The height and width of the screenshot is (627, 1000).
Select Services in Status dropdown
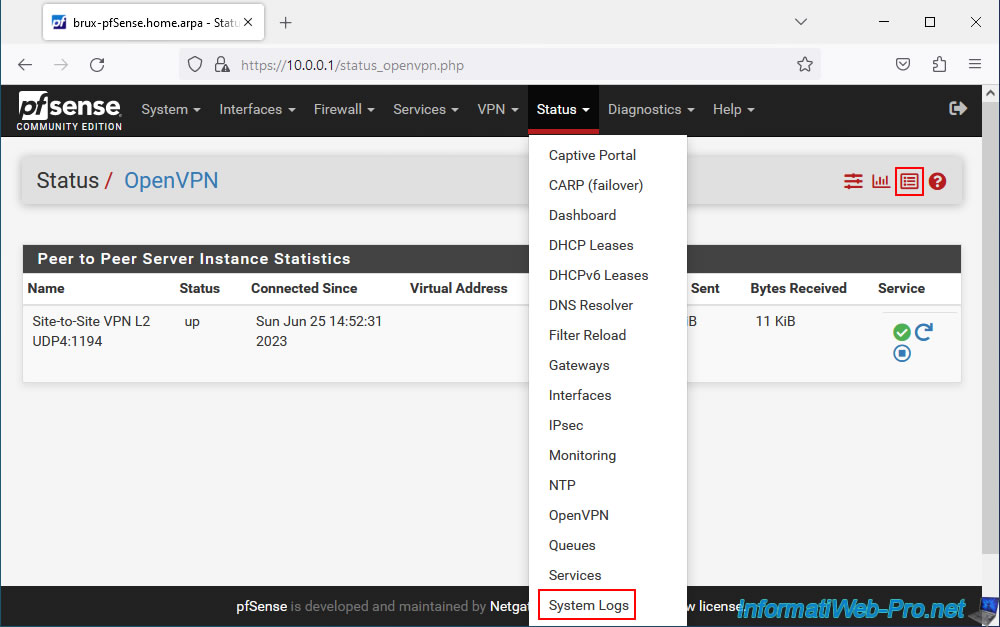click(x=575, y=575)
